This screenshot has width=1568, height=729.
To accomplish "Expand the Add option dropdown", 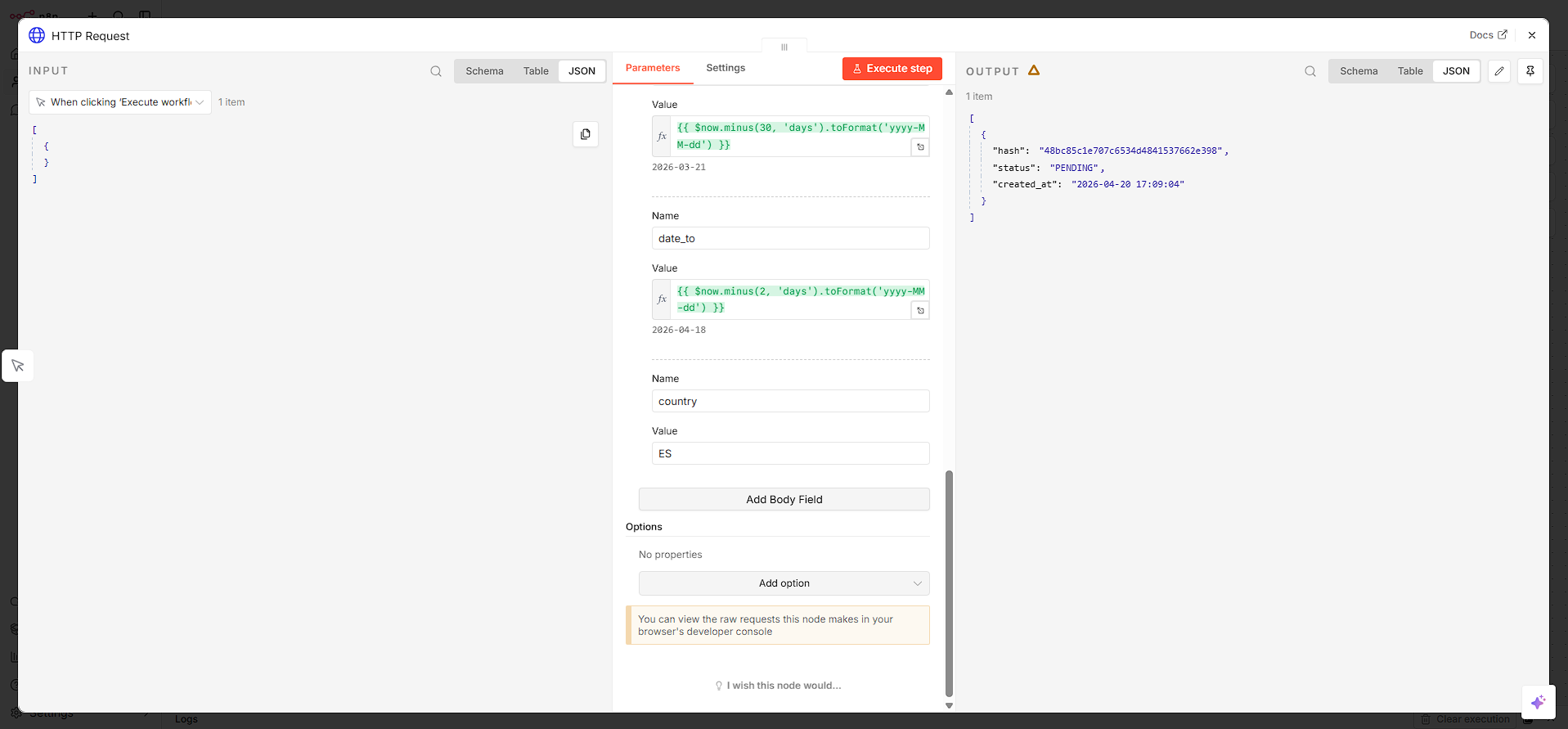I will click(x=784, y=583).
